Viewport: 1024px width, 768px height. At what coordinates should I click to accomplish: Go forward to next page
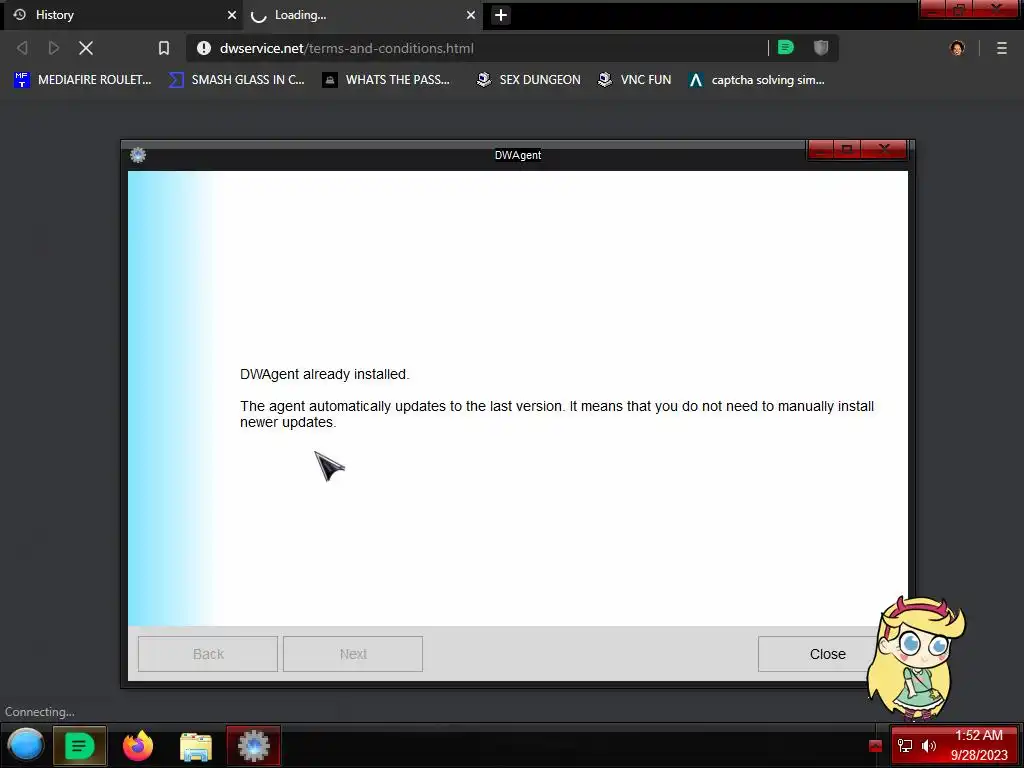click(54, 48)
